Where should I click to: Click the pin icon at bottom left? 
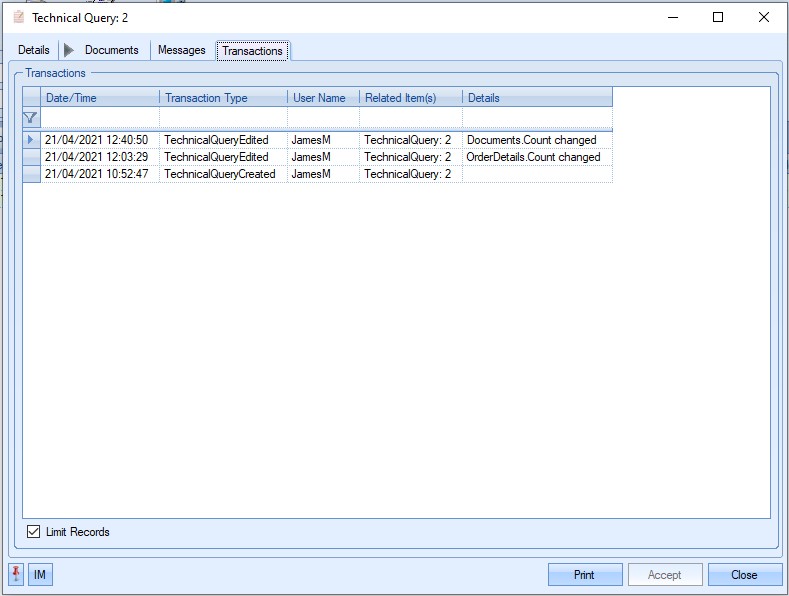click(x=16, y=575)
